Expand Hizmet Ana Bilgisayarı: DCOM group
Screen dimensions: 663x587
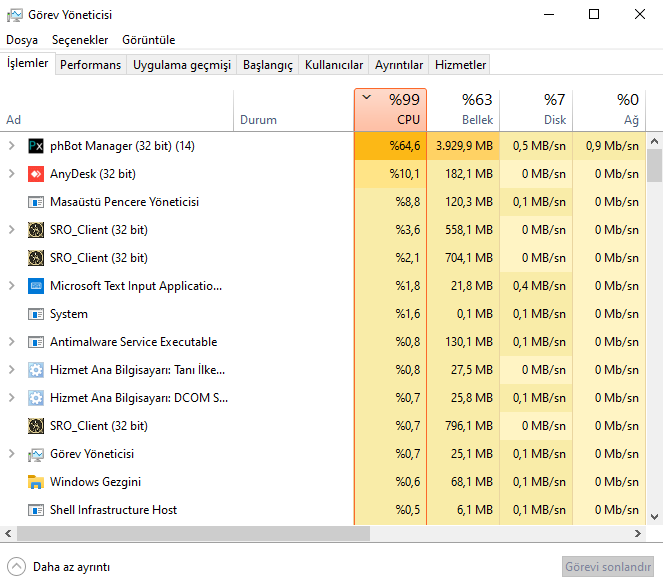pyautogui.click(x=12, y=398)
